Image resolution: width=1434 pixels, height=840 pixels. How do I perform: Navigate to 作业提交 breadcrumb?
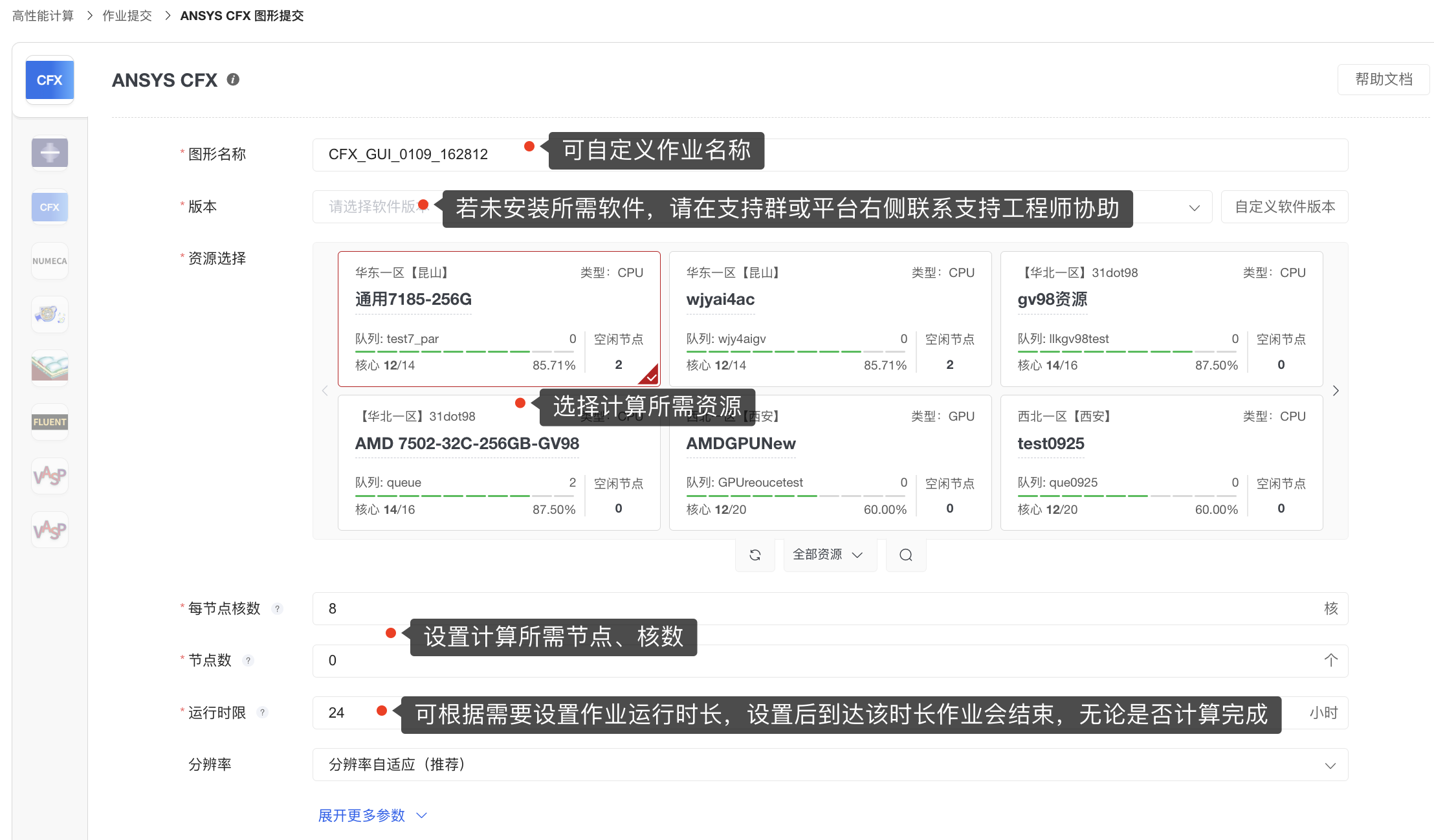(127, 16)
